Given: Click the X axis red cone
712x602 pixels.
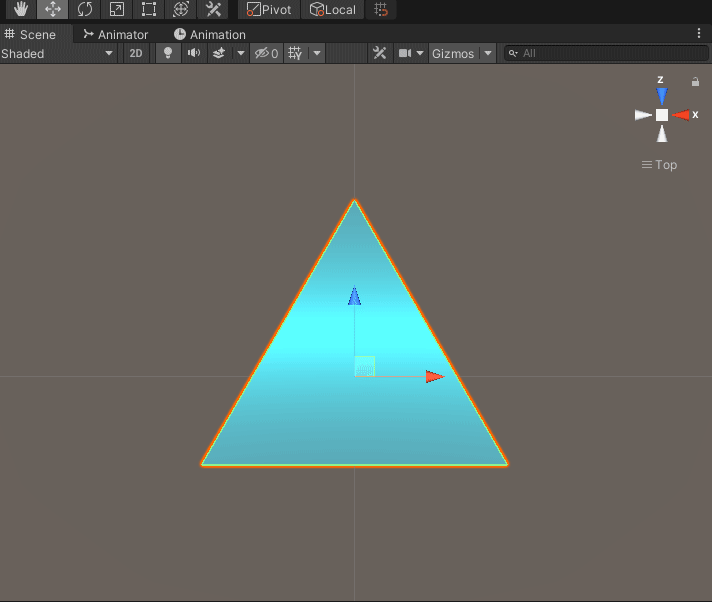Looking at the screenshot, I should click(681, 115).
